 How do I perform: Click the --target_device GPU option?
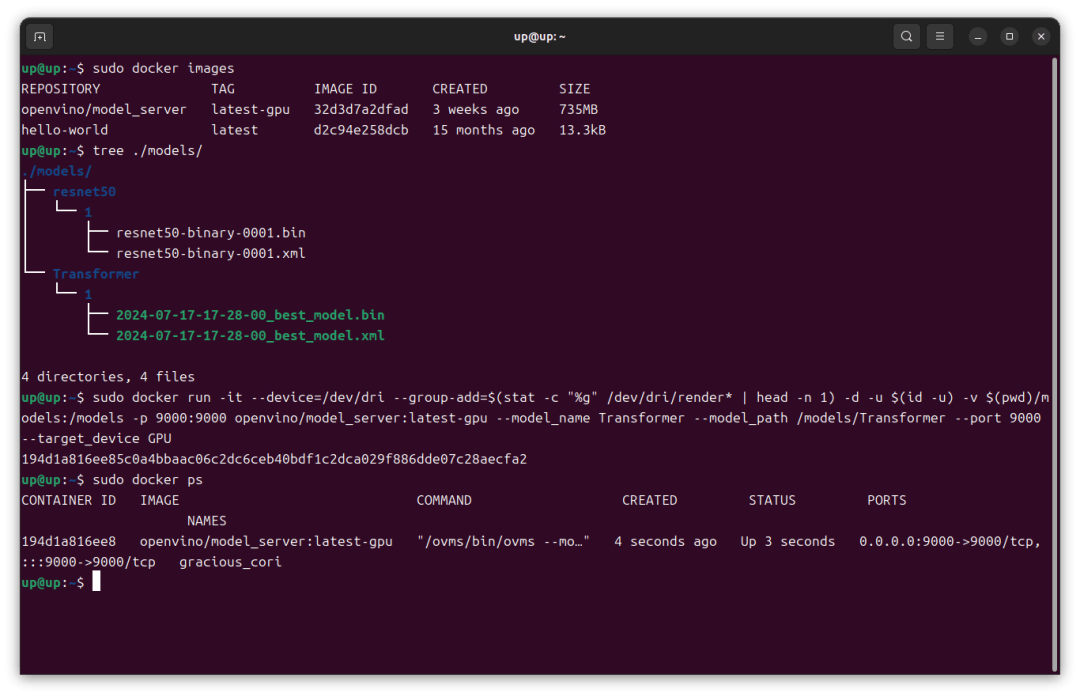tap(96, 439)
